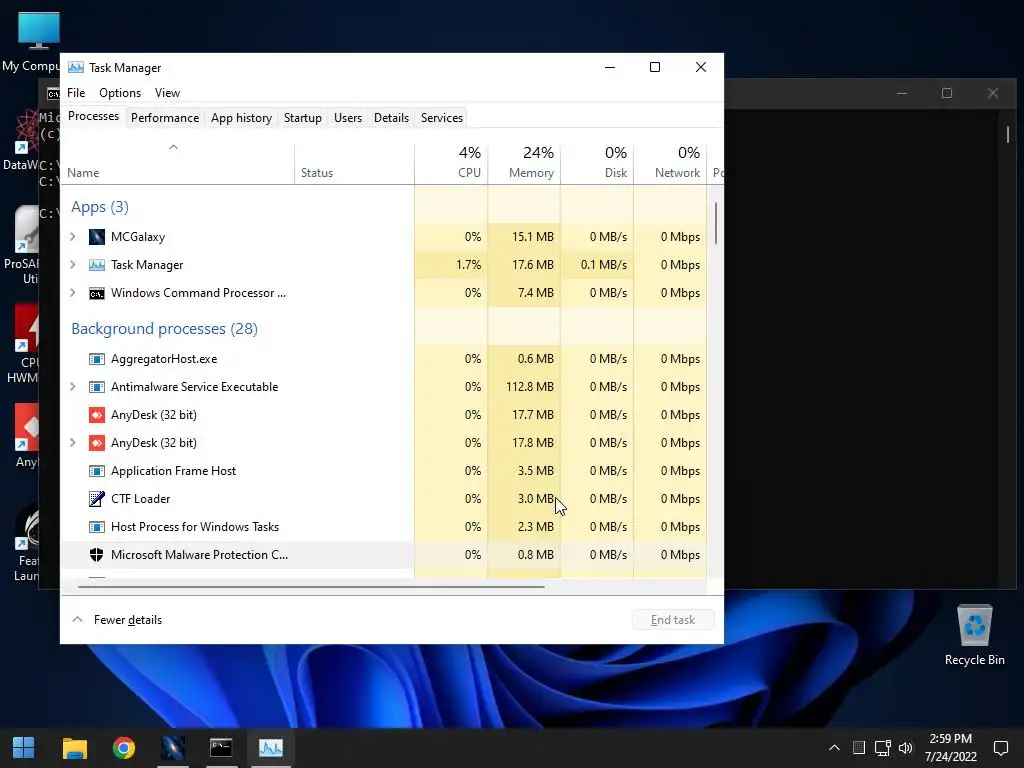Click the End task button

pos(673,620)
